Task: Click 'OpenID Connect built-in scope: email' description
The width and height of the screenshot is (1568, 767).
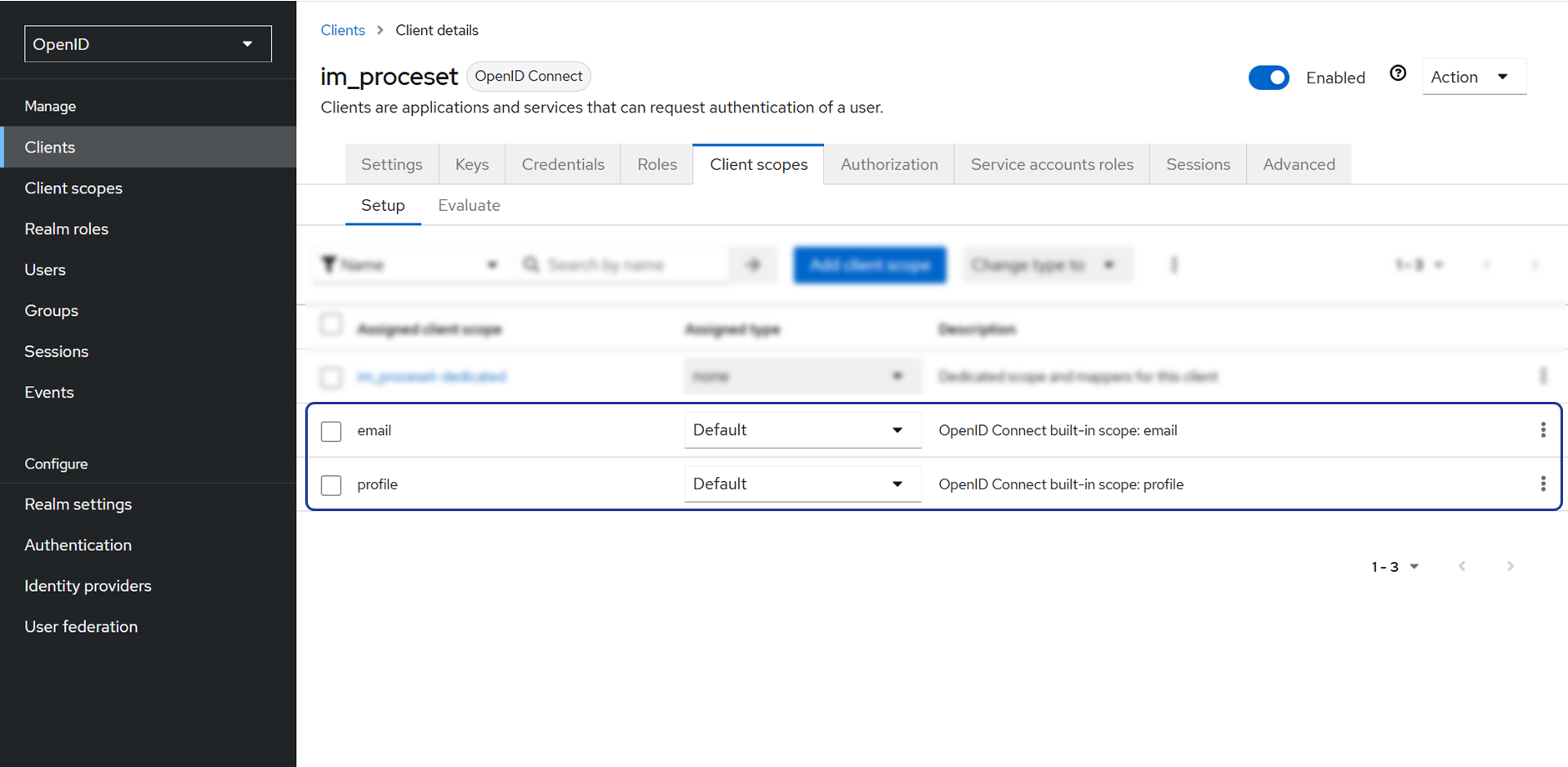Action: (1058, 430)
